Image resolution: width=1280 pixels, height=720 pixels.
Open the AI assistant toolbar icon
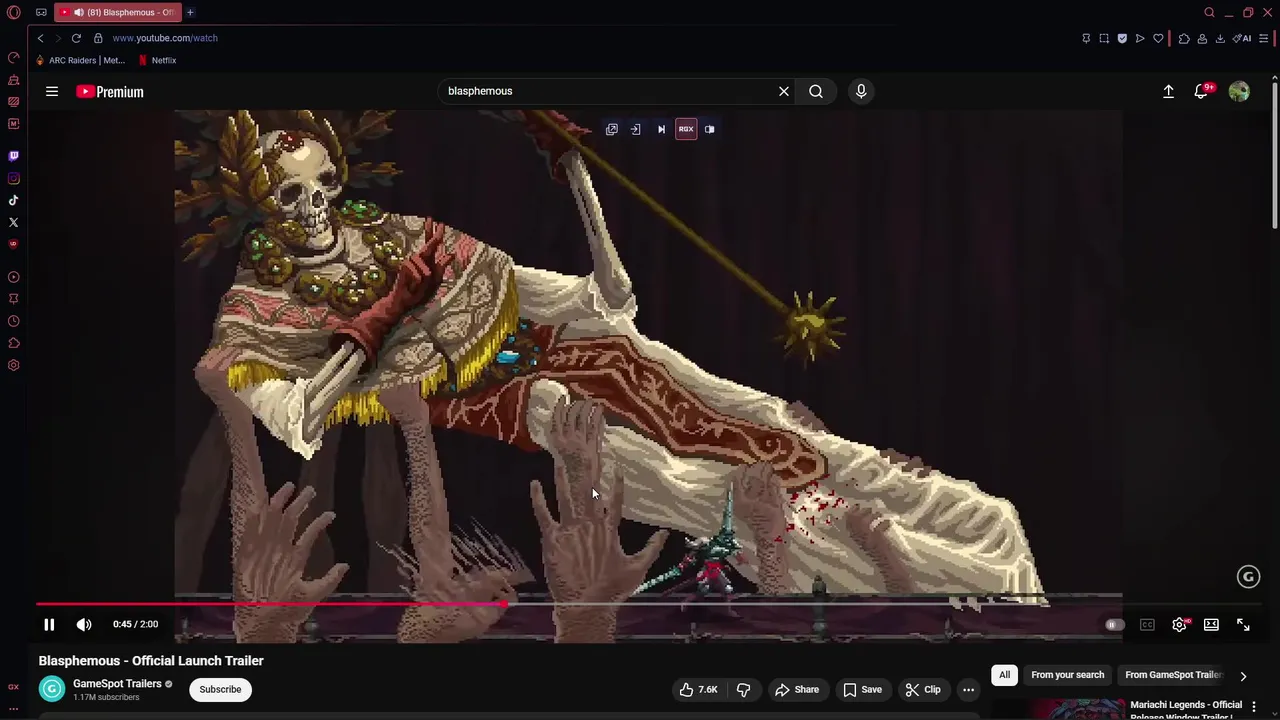pyautogui.click(x=1242, y=38)
